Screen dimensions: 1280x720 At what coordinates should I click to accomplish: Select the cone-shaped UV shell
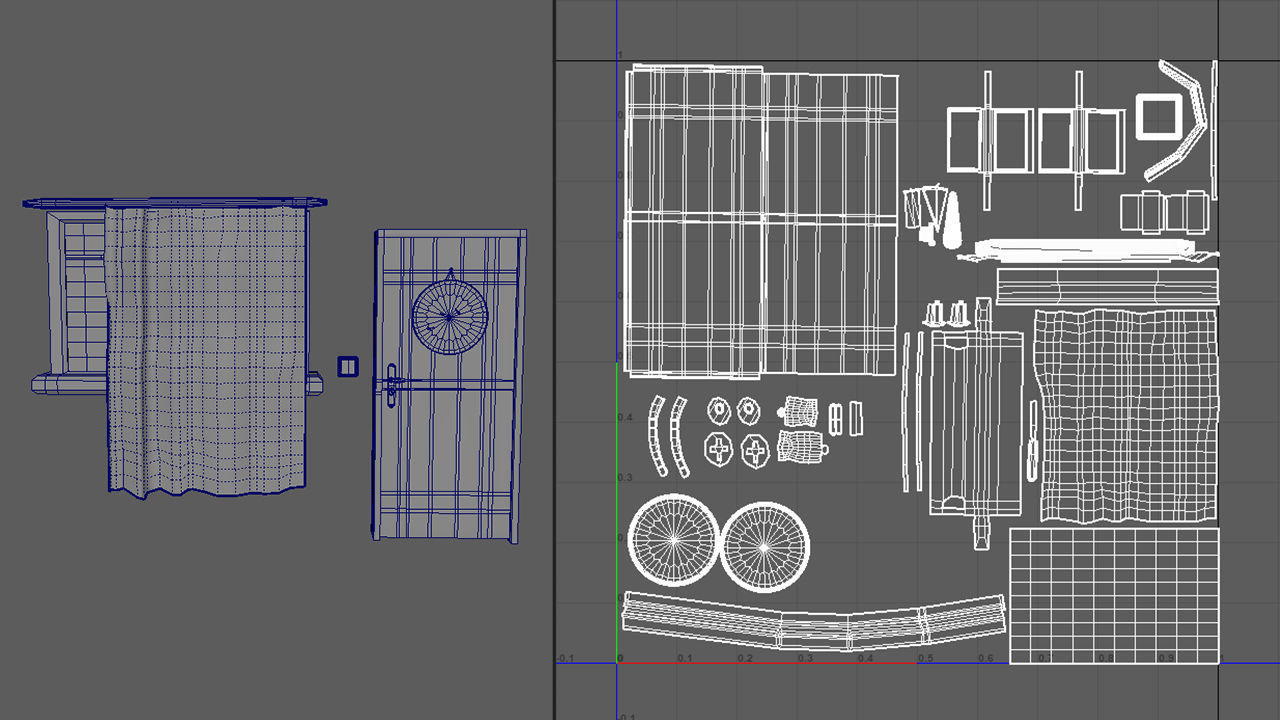(951, 220)
